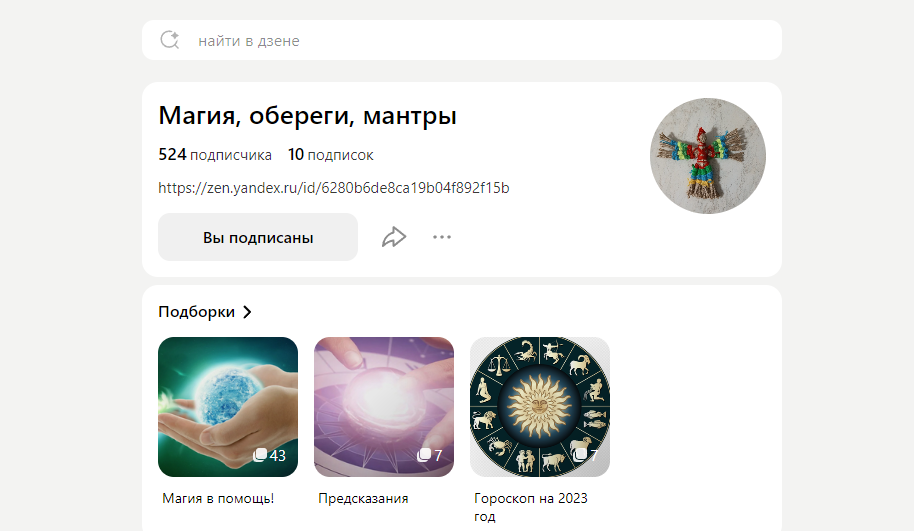Open the Предсказания collection thumbnail
This screenshot has height=531, width=914.
(x=384, y=407)
